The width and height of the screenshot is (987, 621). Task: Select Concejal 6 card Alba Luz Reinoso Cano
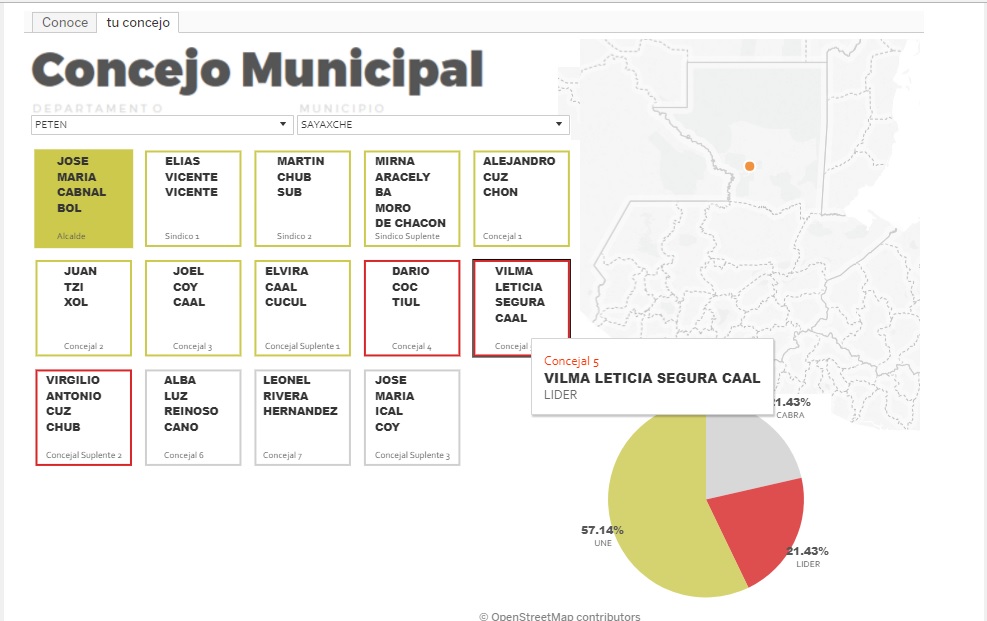(x=193, y=417)
